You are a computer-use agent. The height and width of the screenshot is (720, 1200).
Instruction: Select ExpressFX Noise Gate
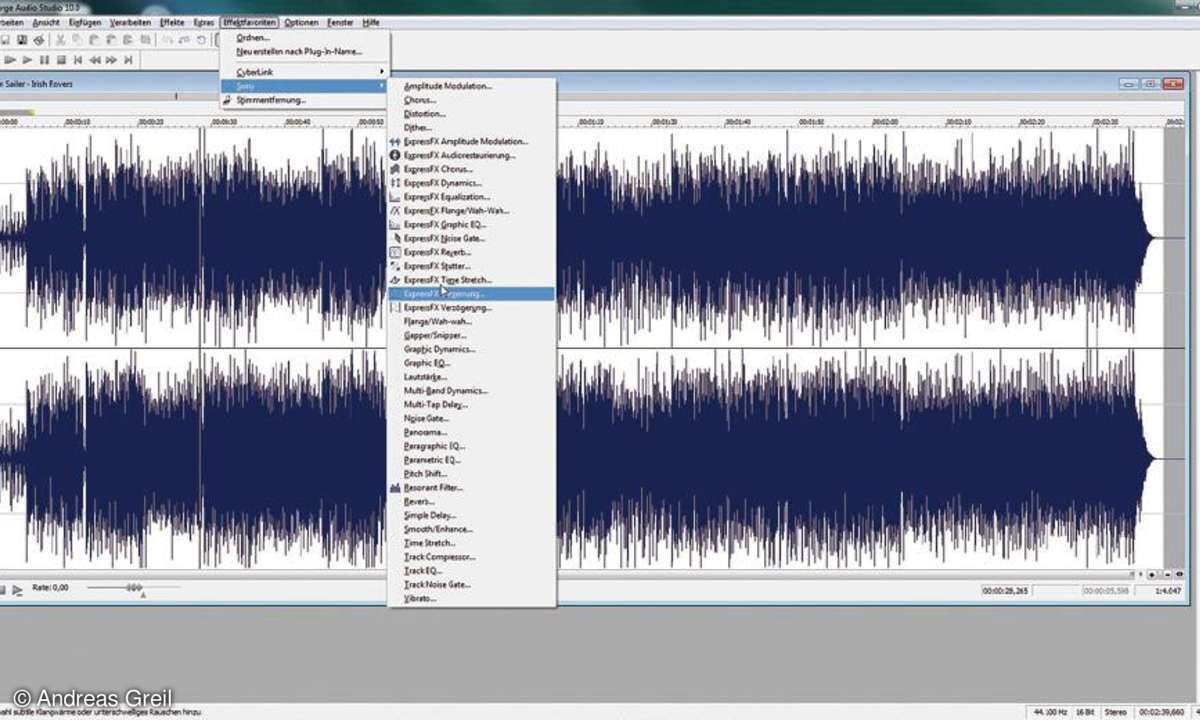coord(471,239)
